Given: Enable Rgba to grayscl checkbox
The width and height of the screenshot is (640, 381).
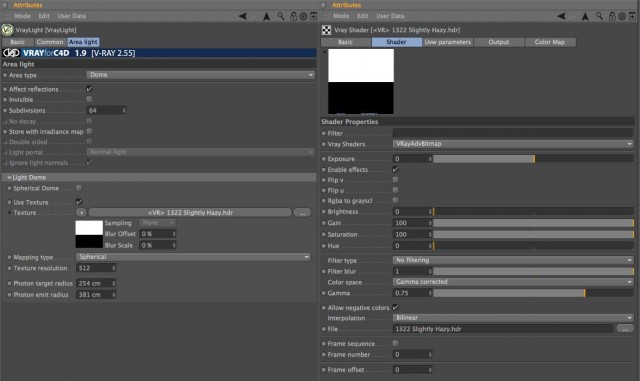Looking at the screenshot, I should coord(396,200).
